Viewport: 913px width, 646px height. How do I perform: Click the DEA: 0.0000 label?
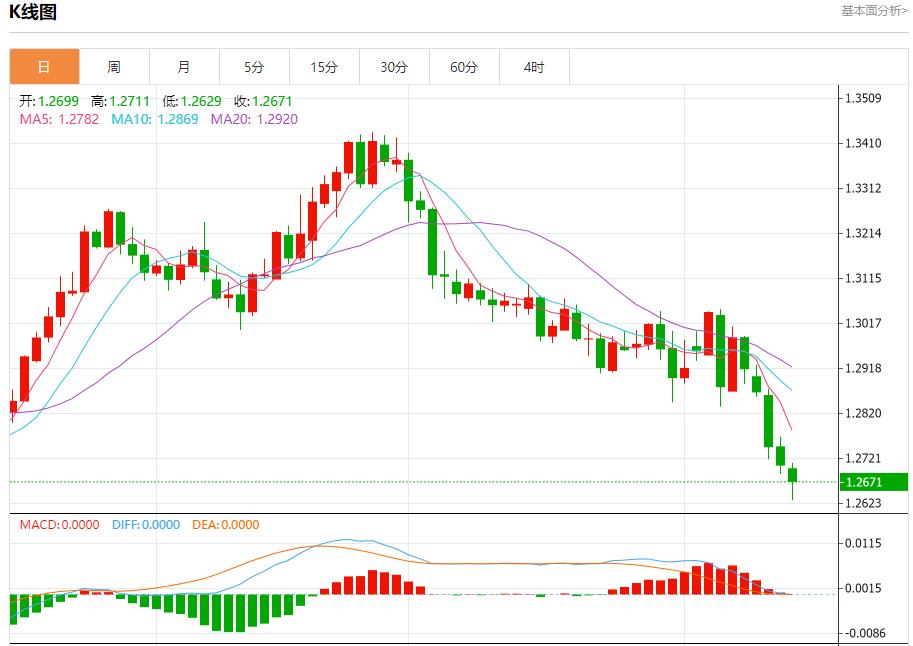[226, 525]
